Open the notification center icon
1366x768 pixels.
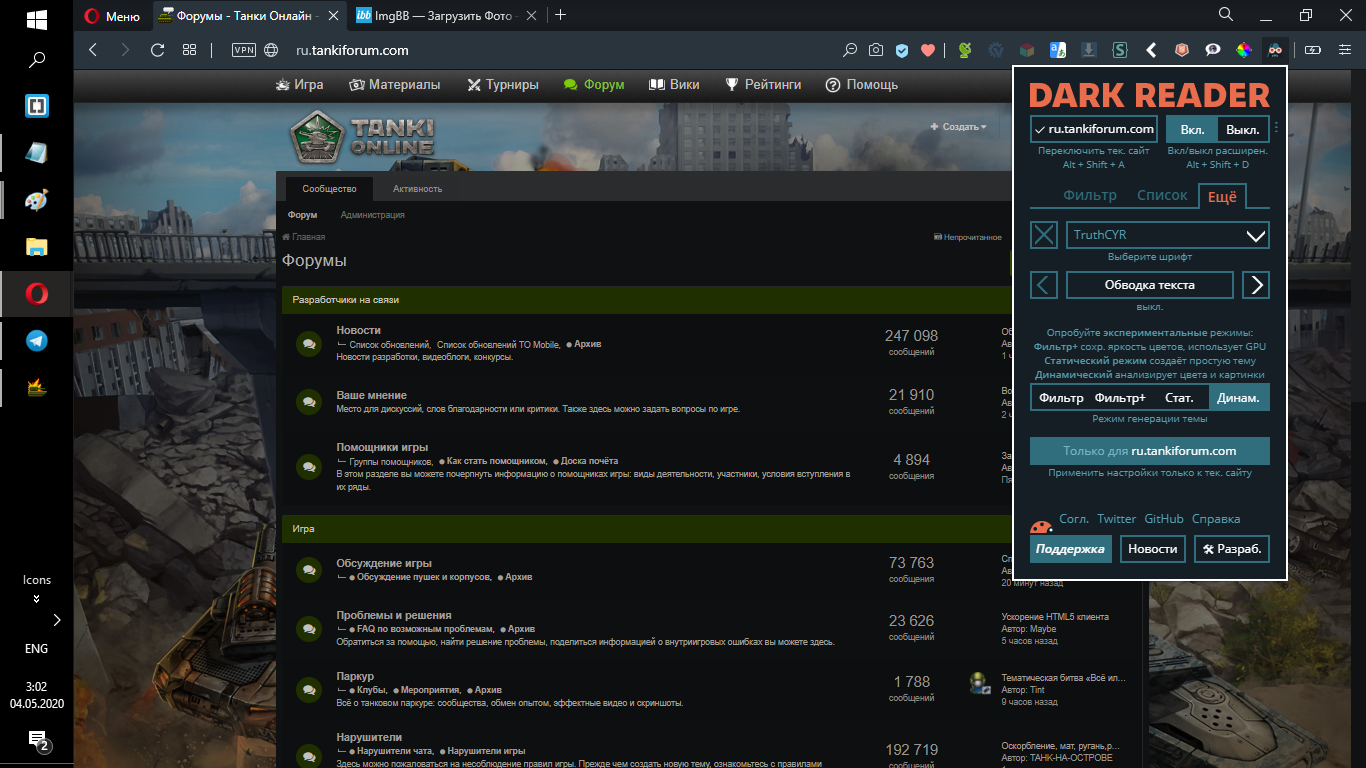tap(38, 741)
